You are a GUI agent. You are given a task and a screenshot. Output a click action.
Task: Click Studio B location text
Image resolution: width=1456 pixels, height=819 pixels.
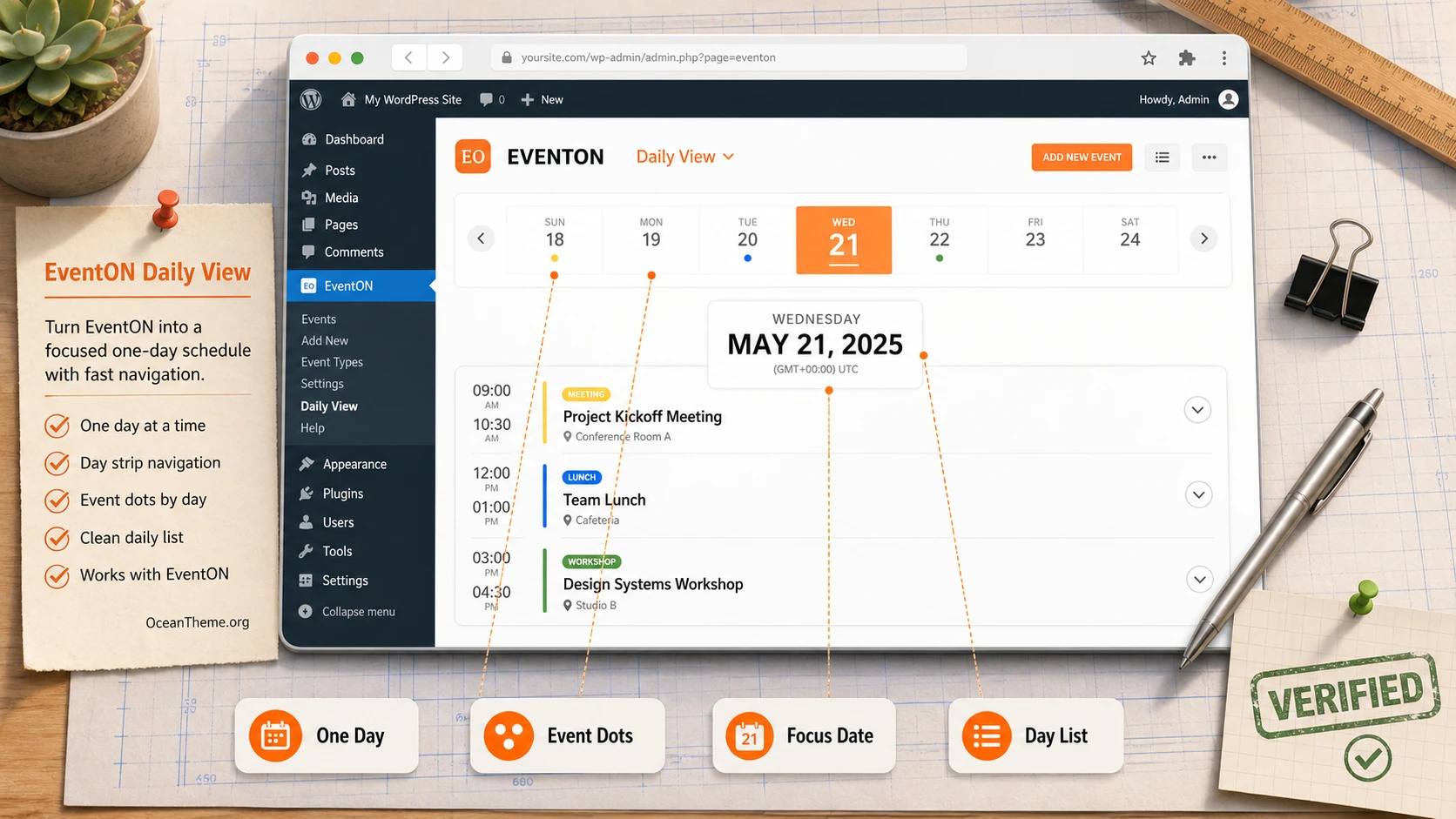(x=590, y=605)
